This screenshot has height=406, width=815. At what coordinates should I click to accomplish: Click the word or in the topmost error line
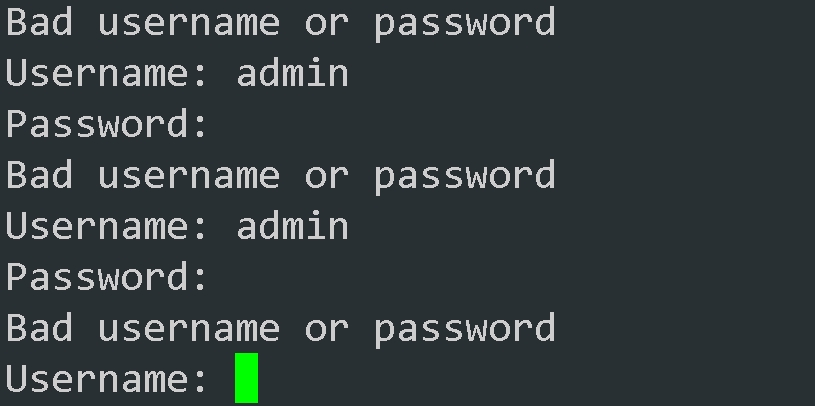click(x=326, y=22)
